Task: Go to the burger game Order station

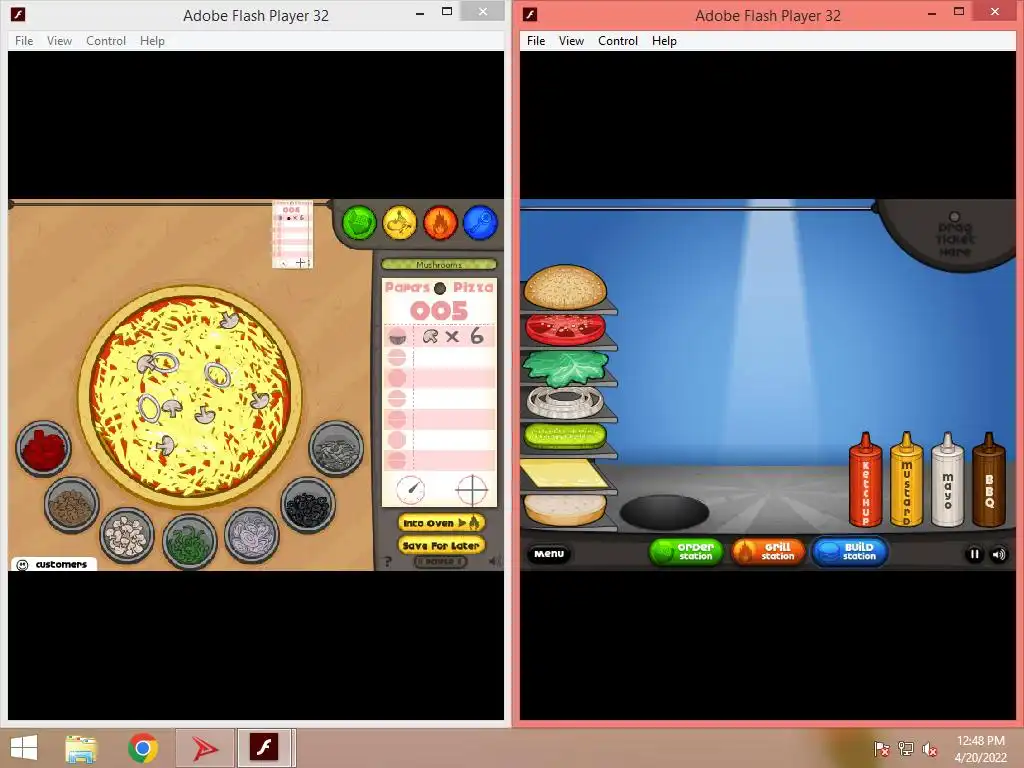Action: pos(686,552)
